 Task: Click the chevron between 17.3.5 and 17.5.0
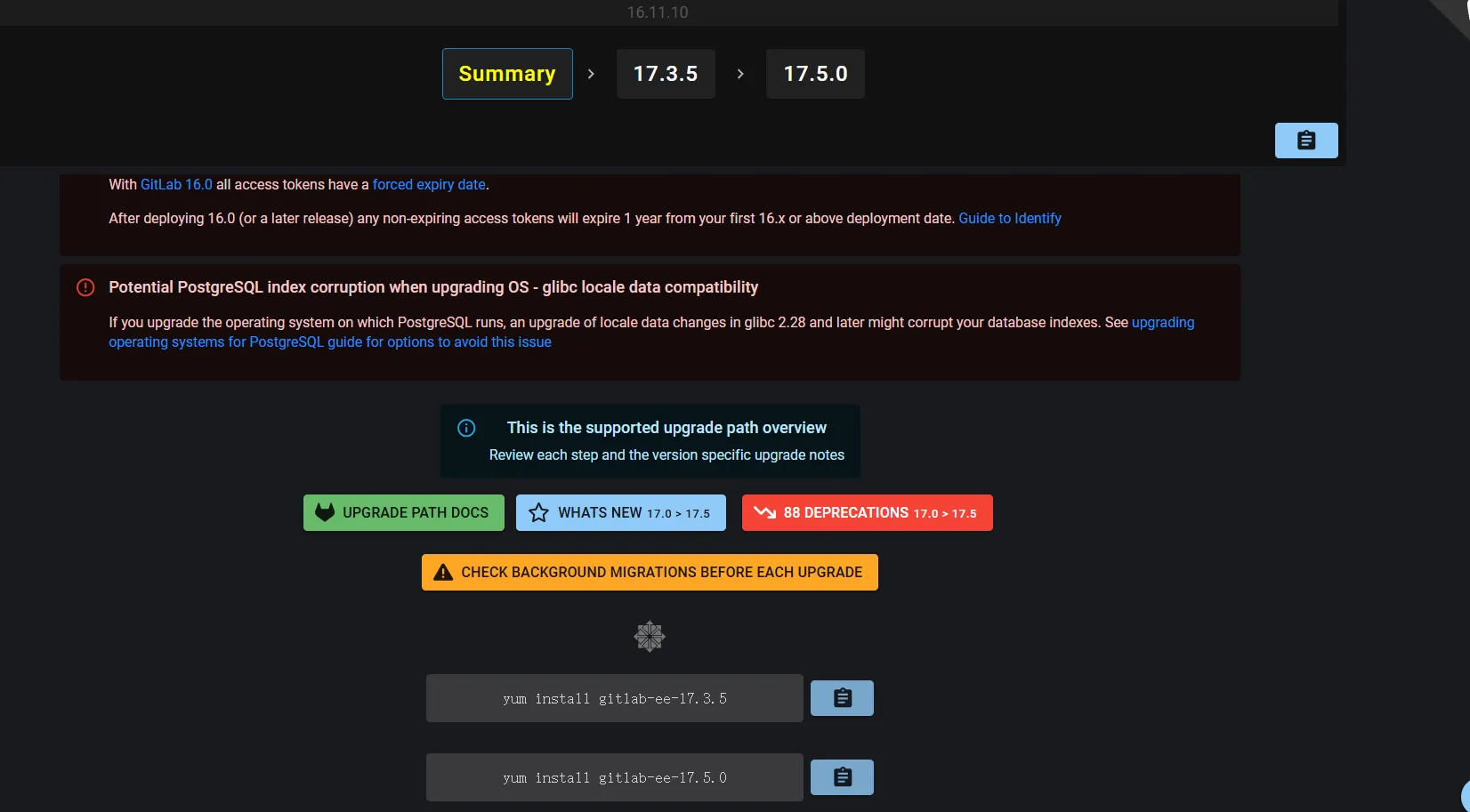click(x=740, y=74)
